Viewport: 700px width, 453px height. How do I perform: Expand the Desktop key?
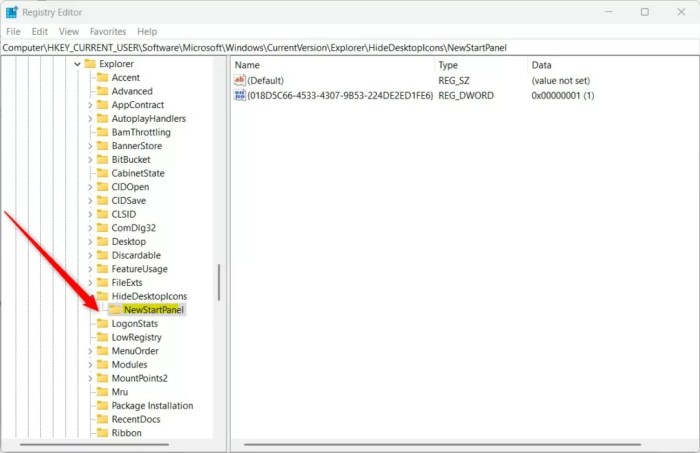pyautogui.click(x=90, y=242)
